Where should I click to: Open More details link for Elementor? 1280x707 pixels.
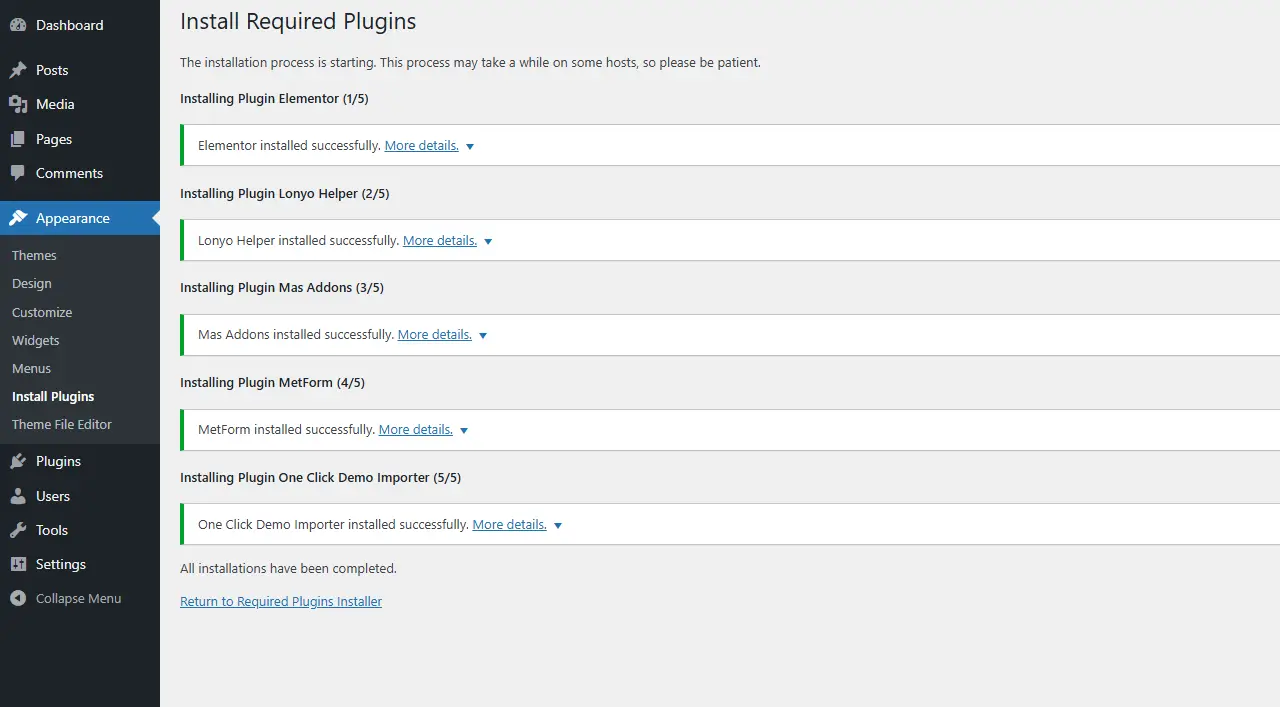(x=422, y=145)
